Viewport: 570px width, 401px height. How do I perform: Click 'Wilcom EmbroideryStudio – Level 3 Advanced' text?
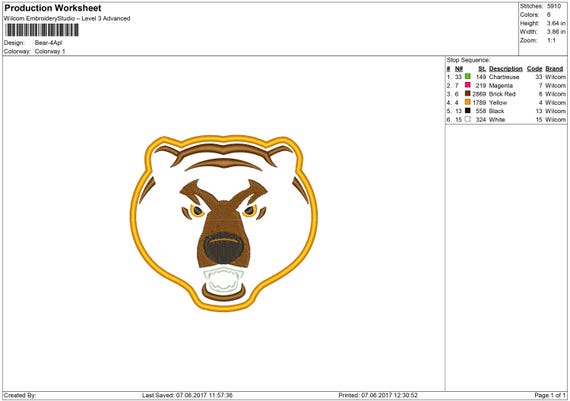(67, 19)
